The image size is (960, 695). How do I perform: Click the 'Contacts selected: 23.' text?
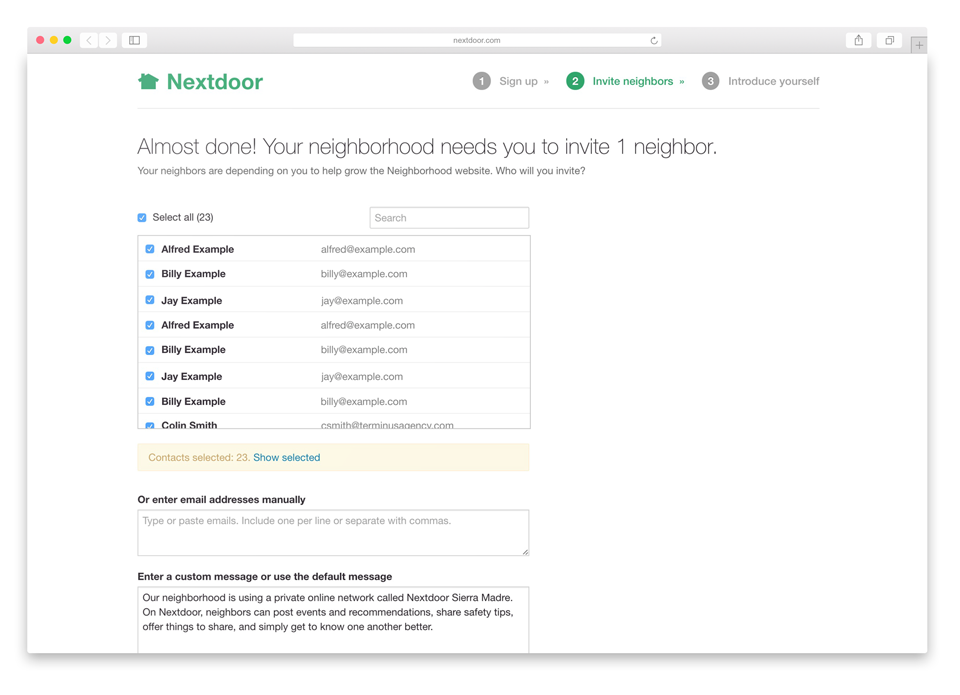(199, 457)
